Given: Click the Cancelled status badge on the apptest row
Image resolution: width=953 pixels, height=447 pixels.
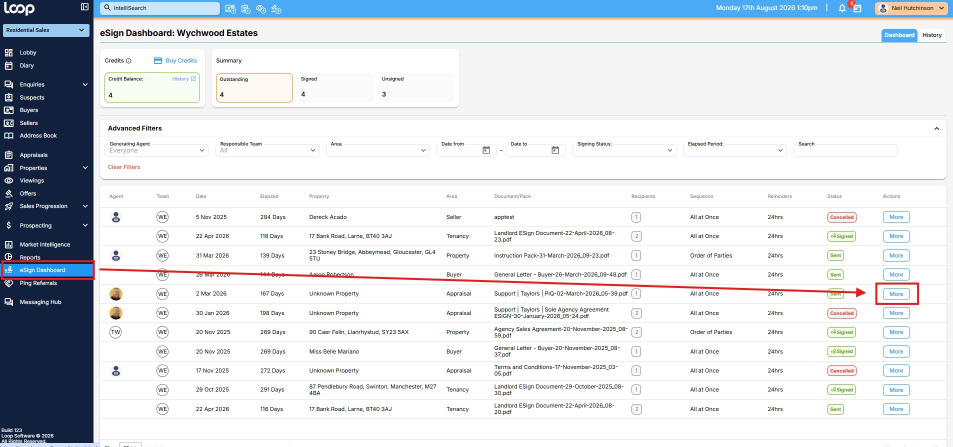Looking at the screenshot, I should tap(842, 217).
